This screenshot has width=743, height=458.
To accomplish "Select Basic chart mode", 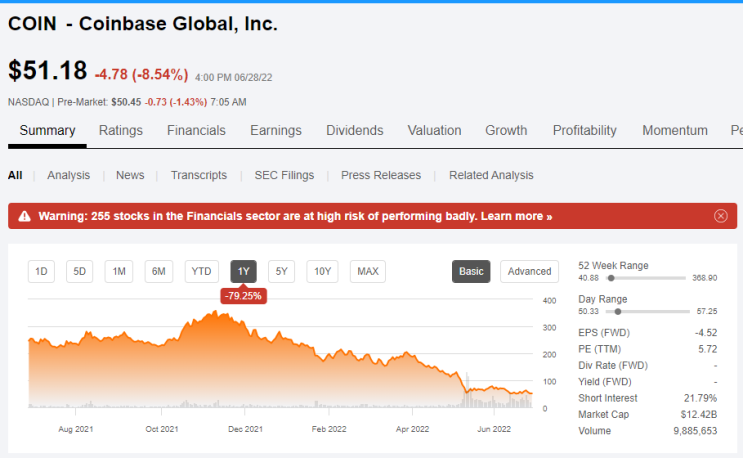I will (471, 271).
